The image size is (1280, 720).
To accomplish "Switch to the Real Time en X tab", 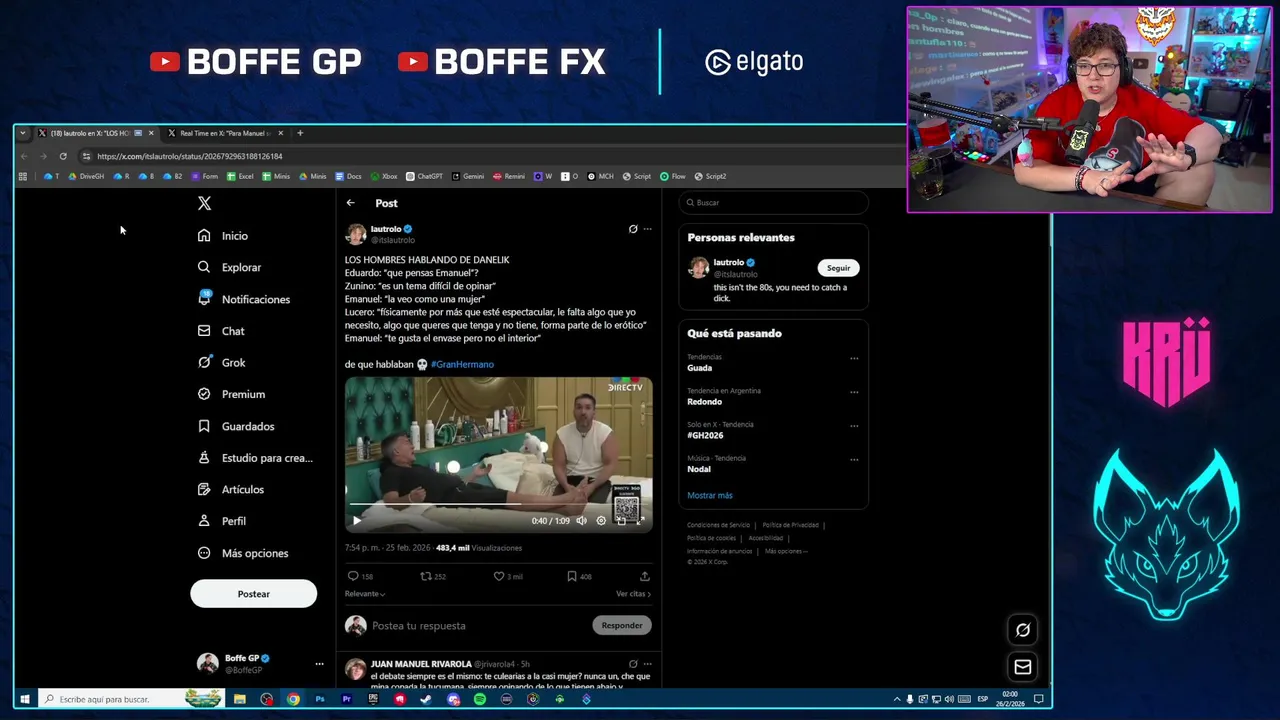I will pyautogui.click(x=225, y=133).
